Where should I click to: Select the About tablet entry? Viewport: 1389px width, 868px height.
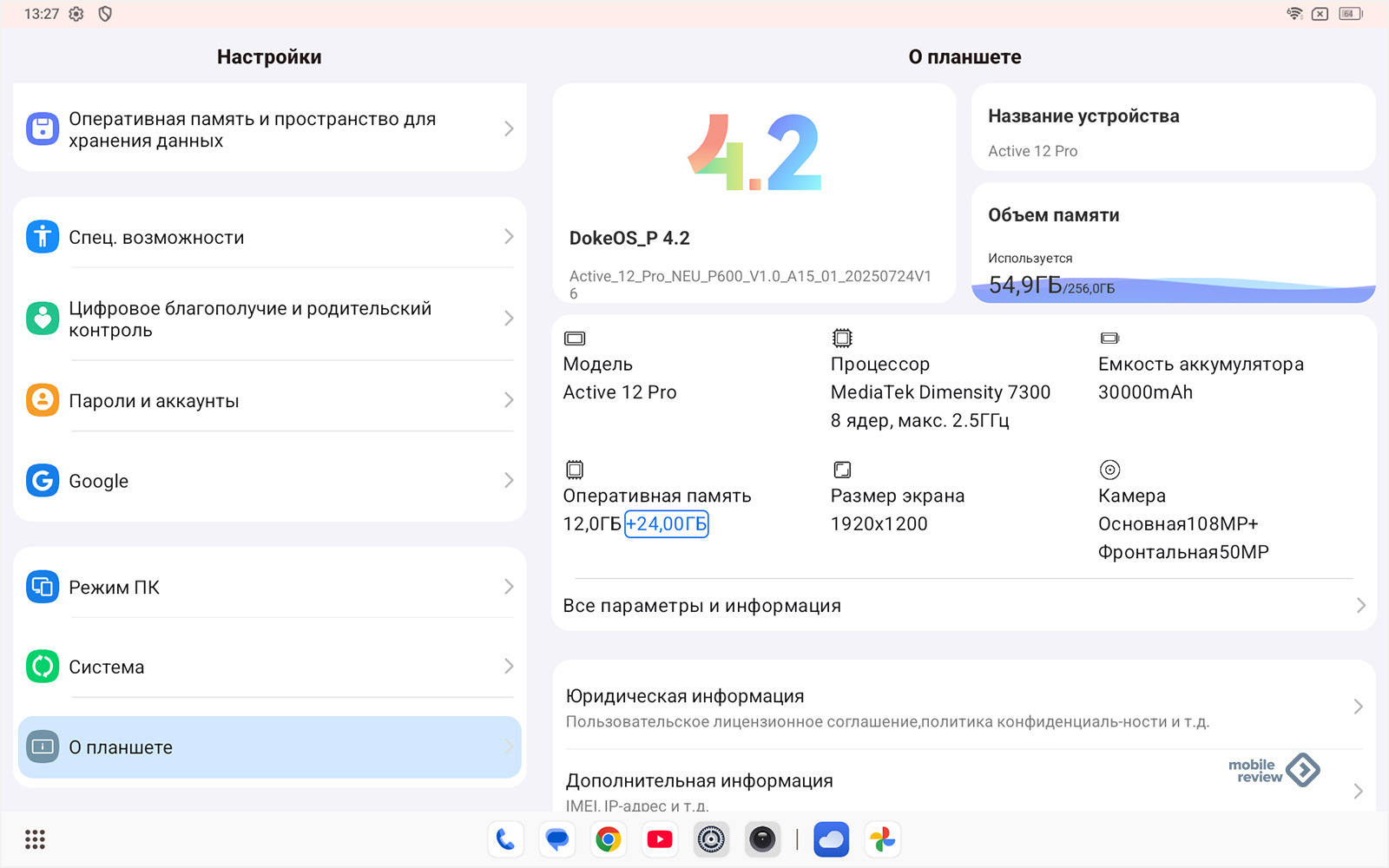[270, 746]
